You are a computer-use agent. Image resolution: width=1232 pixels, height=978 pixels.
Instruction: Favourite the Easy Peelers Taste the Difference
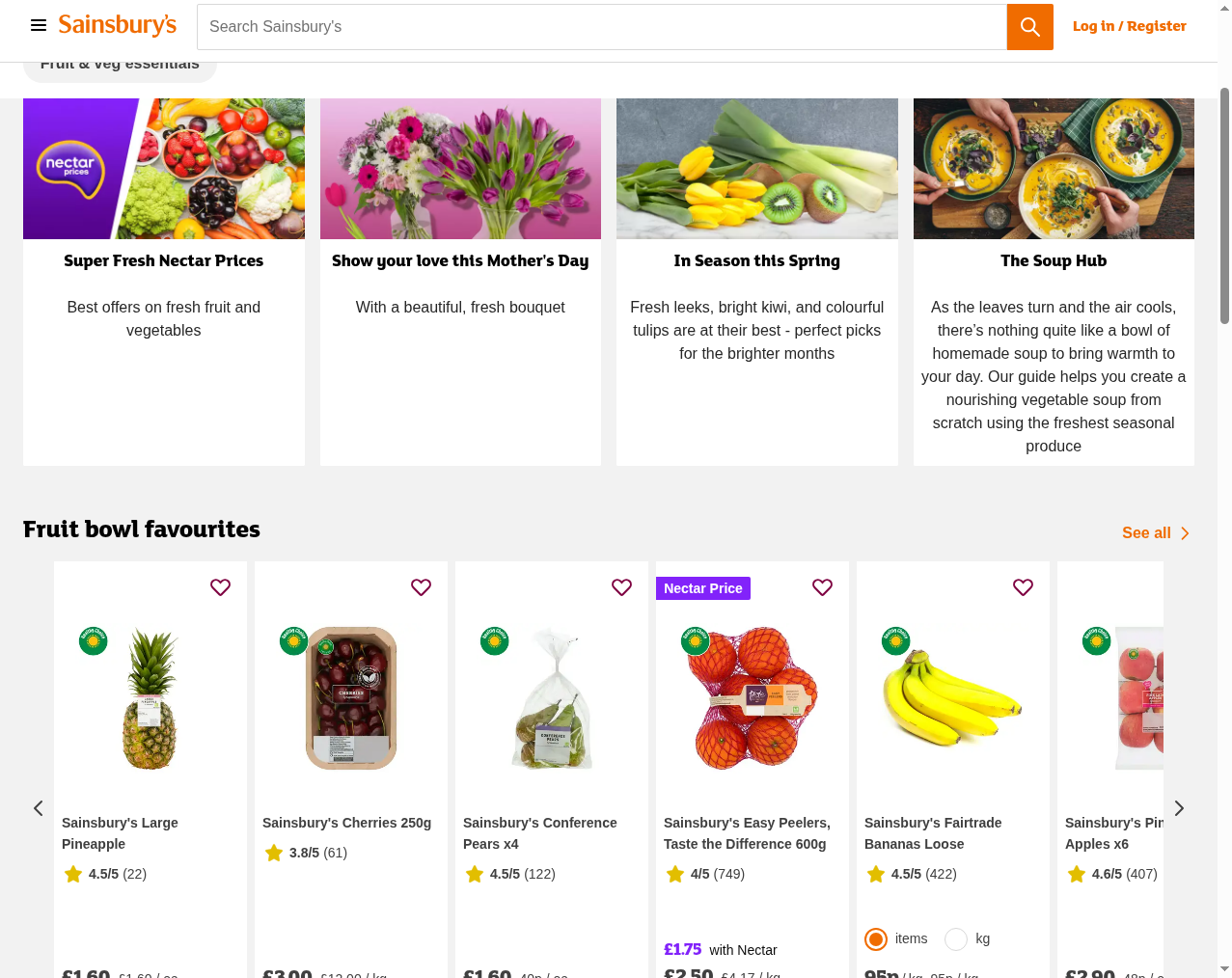(822, 585)
